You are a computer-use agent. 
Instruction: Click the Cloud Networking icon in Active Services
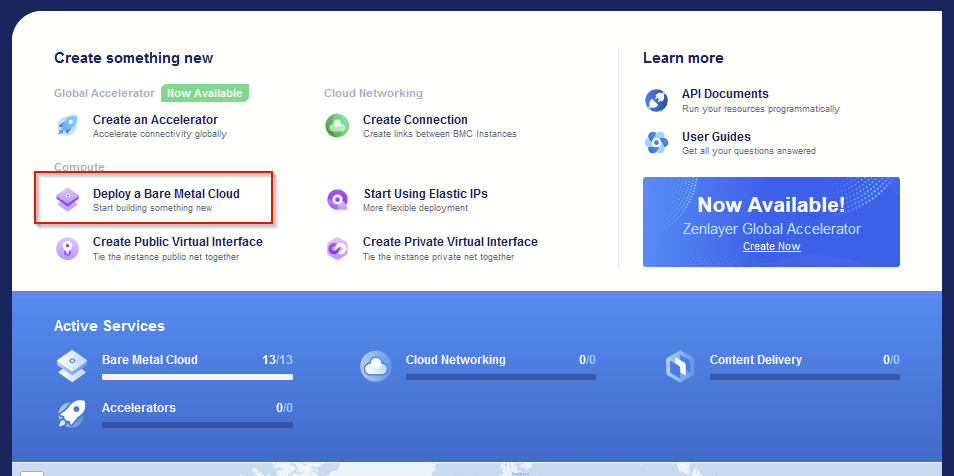[375, 367]
